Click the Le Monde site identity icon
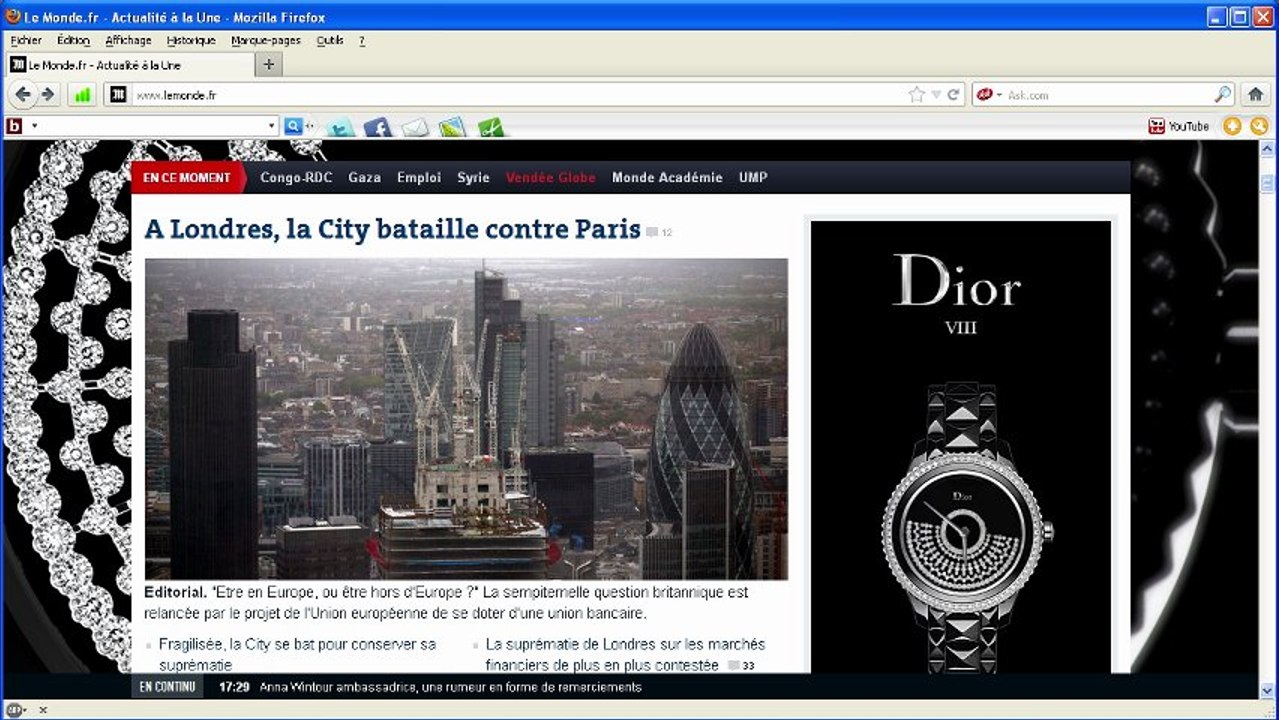1279x720 pixels. tap(118, 95)
